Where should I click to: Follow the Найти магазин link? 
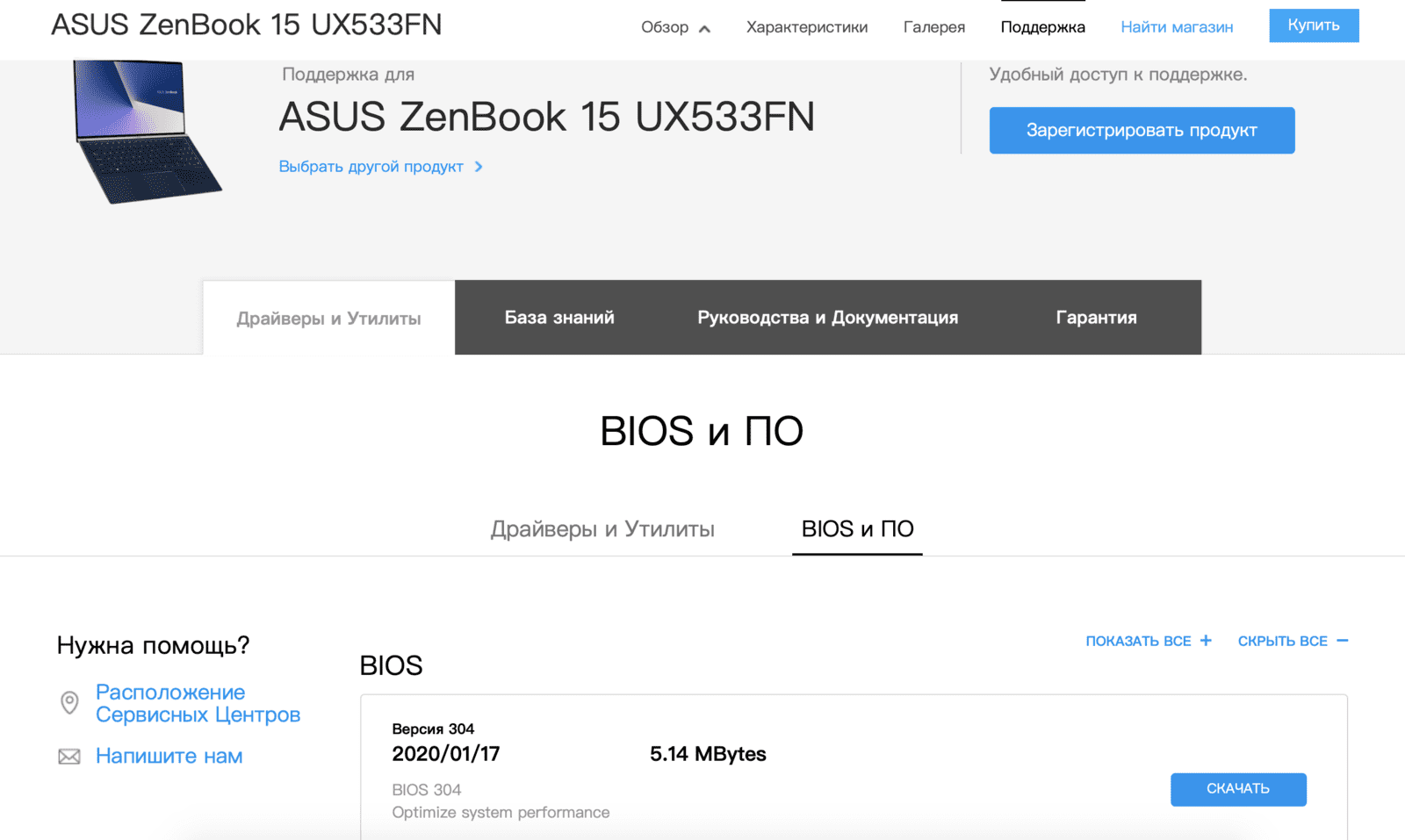point(1176,27)
